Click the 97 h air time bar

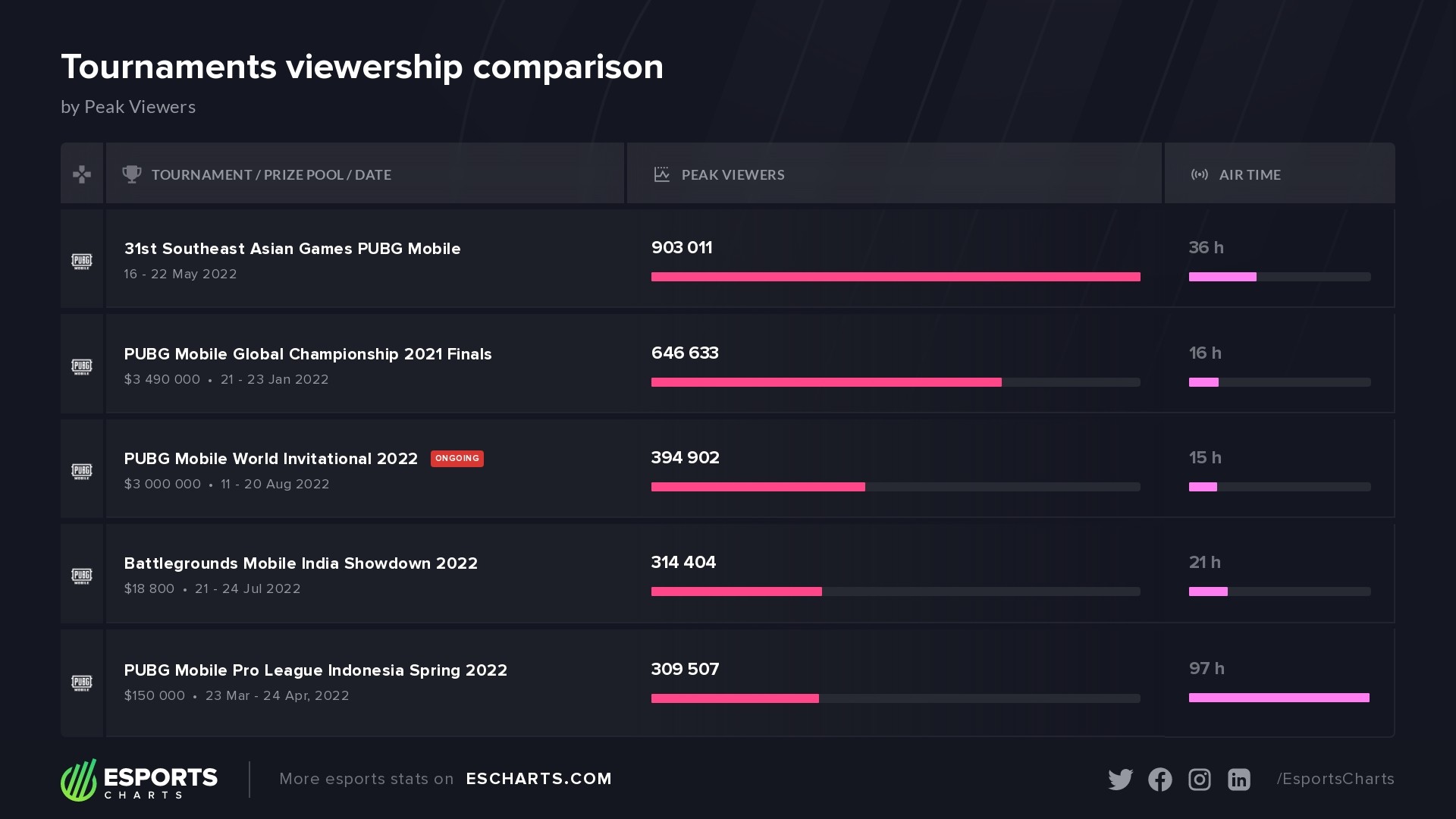click(1279, 698)
